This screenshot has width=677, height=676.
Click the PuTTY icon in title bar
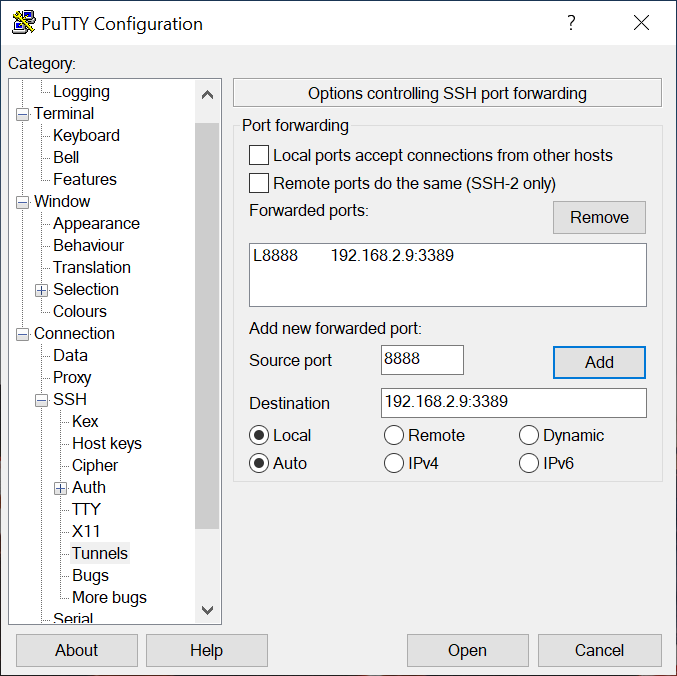23,23
